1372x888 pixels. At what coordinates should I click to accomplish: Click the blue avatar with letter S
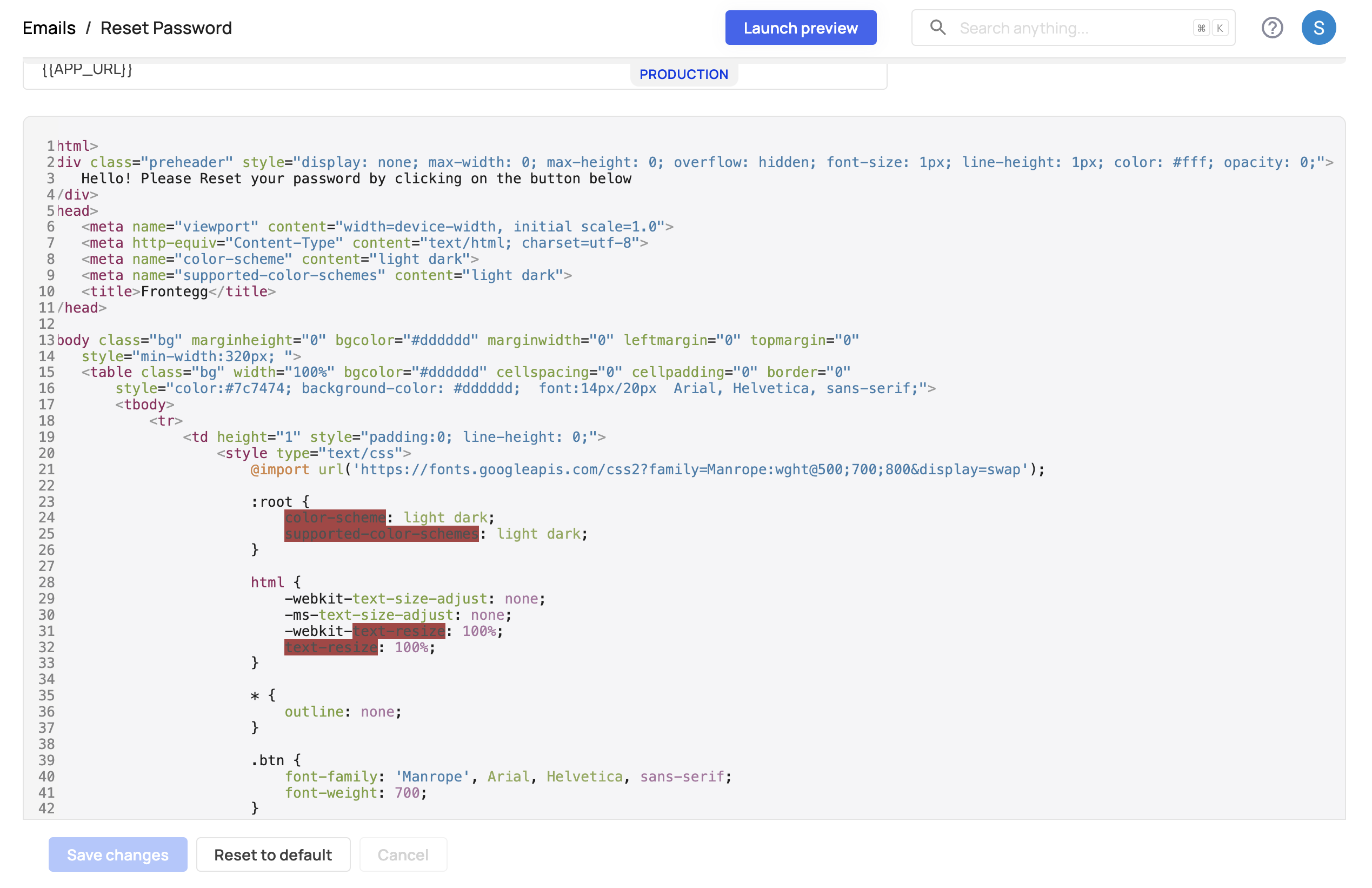click(1320, 27)
